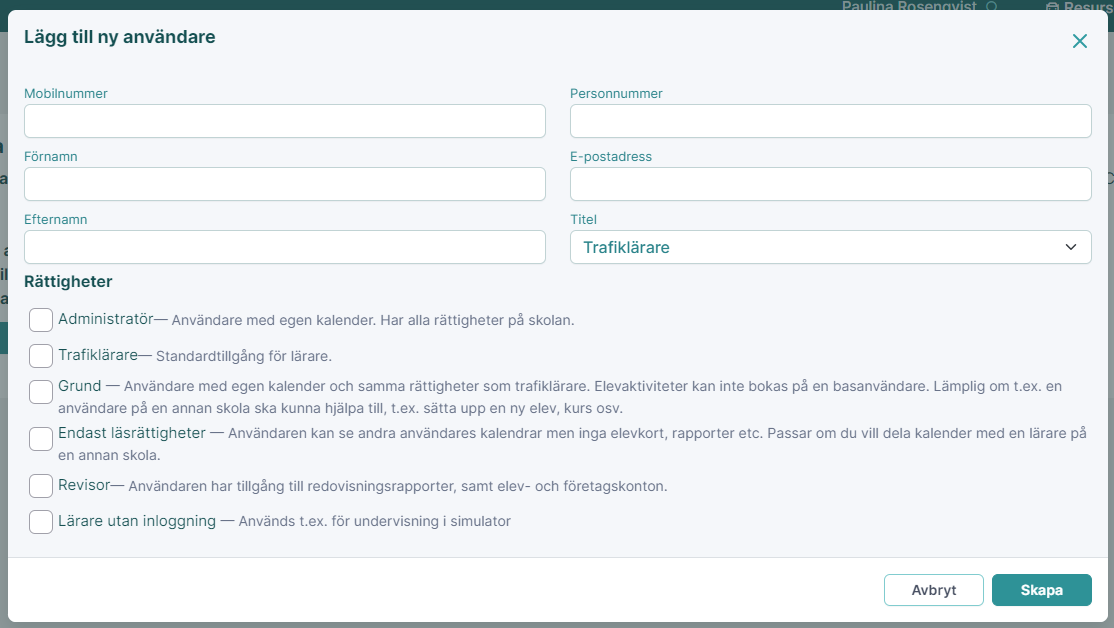Focus the Efternamn input box
This screenshot has width=1114, height=628.
point(285,247)
